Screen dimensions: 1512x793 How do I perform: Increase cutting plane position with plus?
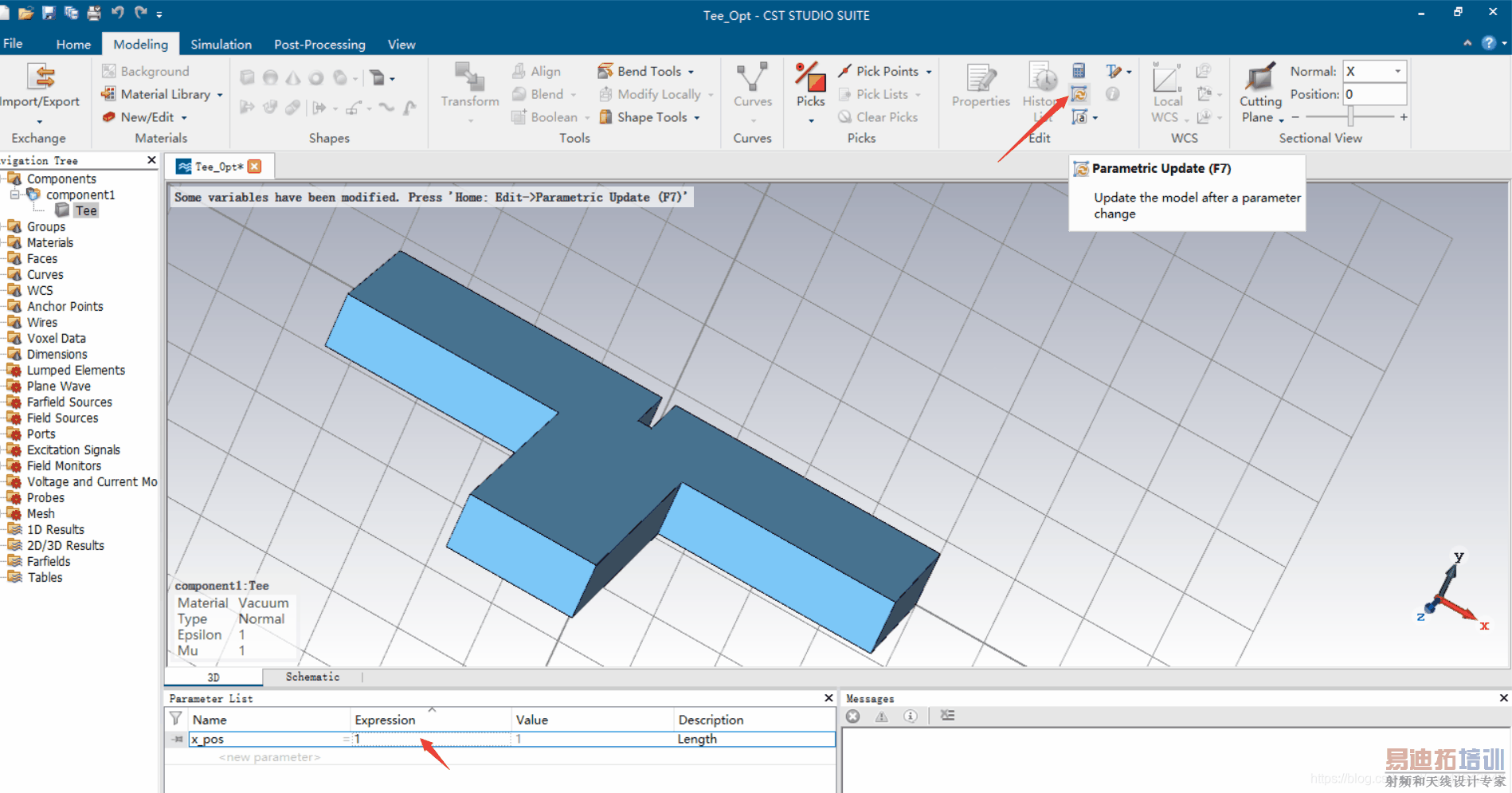click(1404, 117)
